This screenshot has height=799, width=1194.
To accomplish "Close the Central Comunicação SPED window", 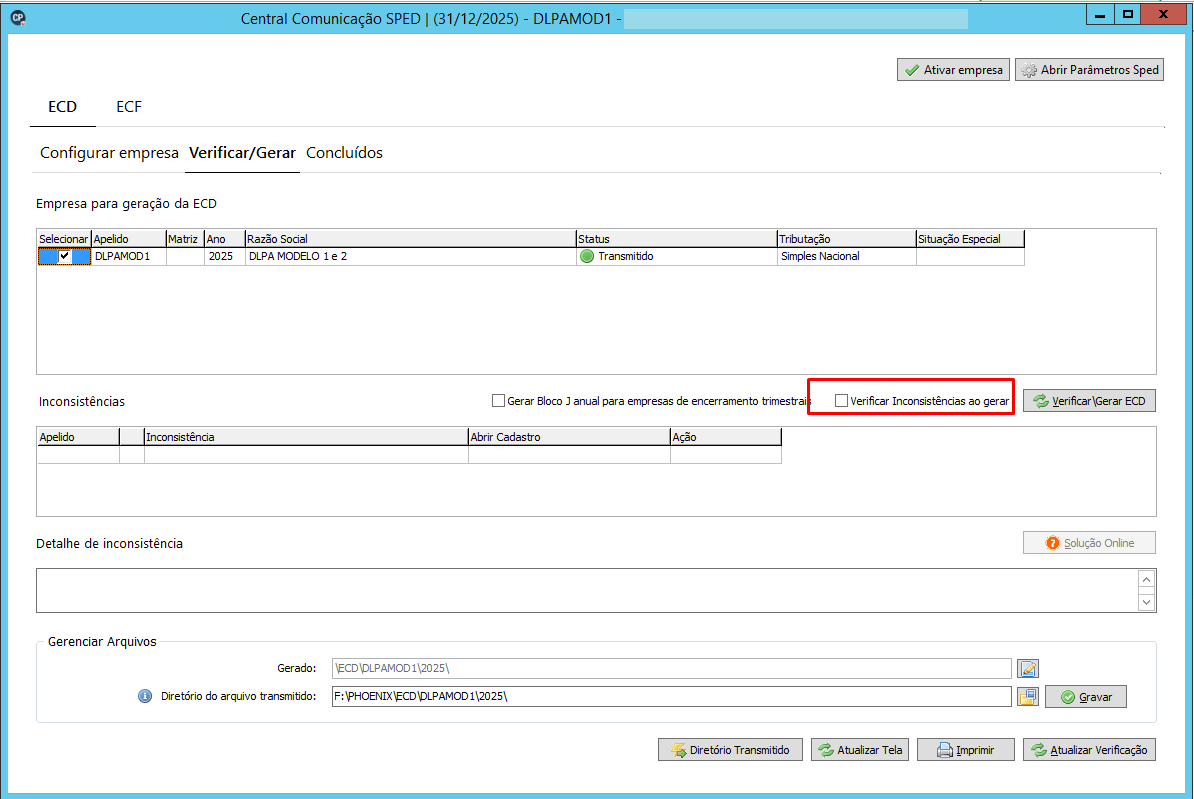I will (x=1164, y=14).
